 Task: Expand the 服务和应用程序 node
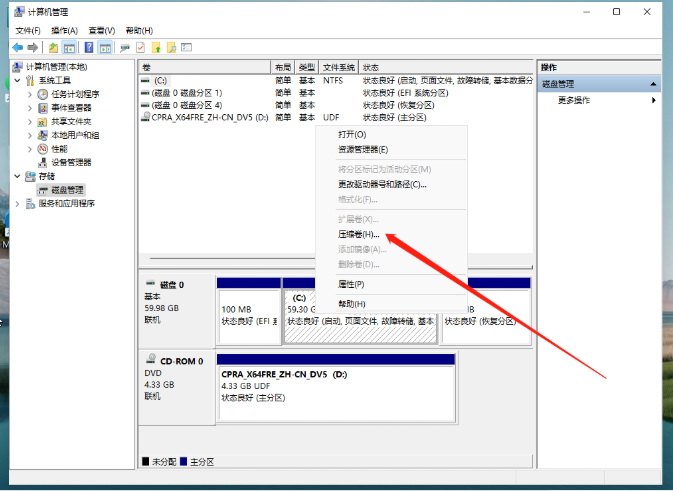18,203
